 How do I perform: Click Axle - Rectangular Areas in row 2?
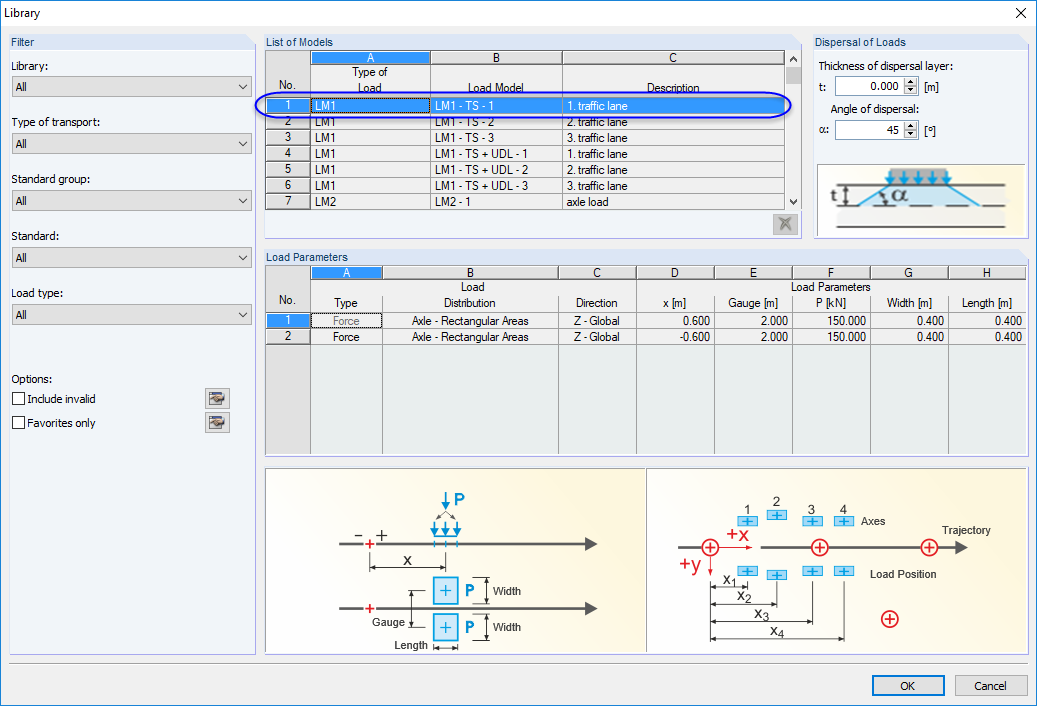tap(470, 336)
